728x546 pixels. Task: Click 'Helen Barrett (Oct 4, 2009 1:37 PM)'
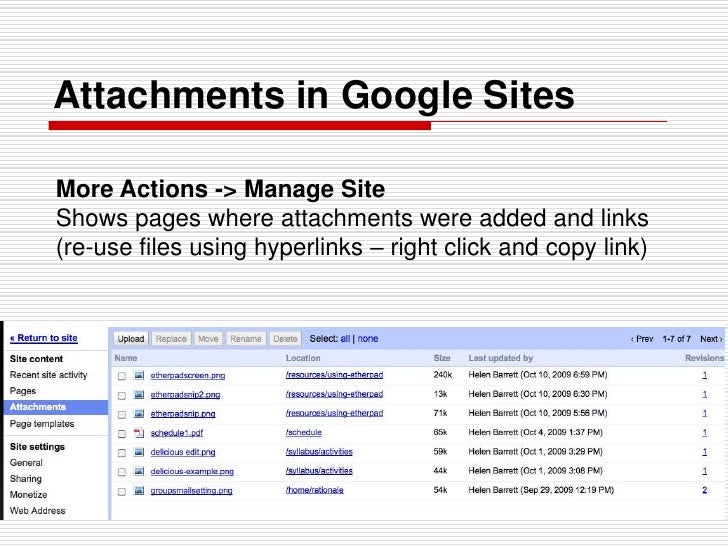coord(535,432)
